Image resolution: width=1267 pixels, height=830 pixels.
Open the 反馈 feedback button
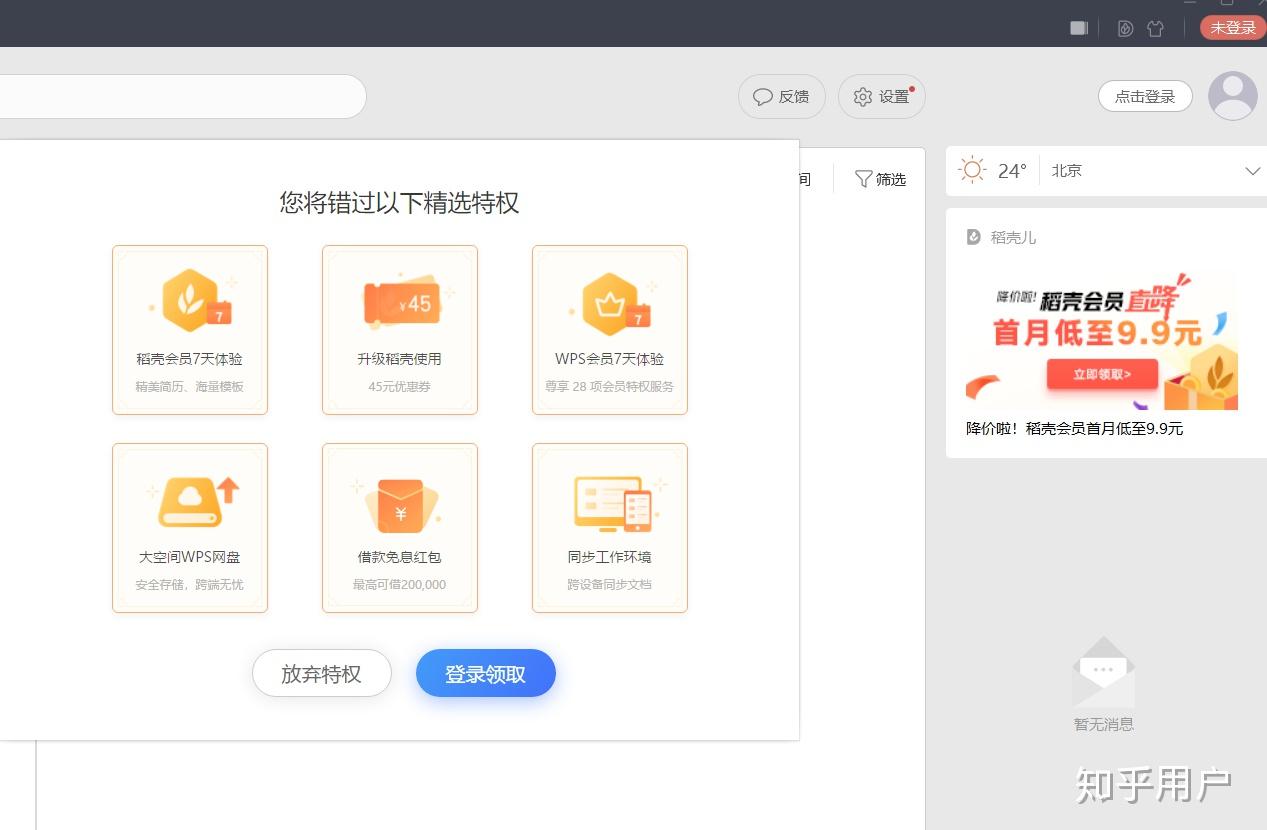pos(781,97)
